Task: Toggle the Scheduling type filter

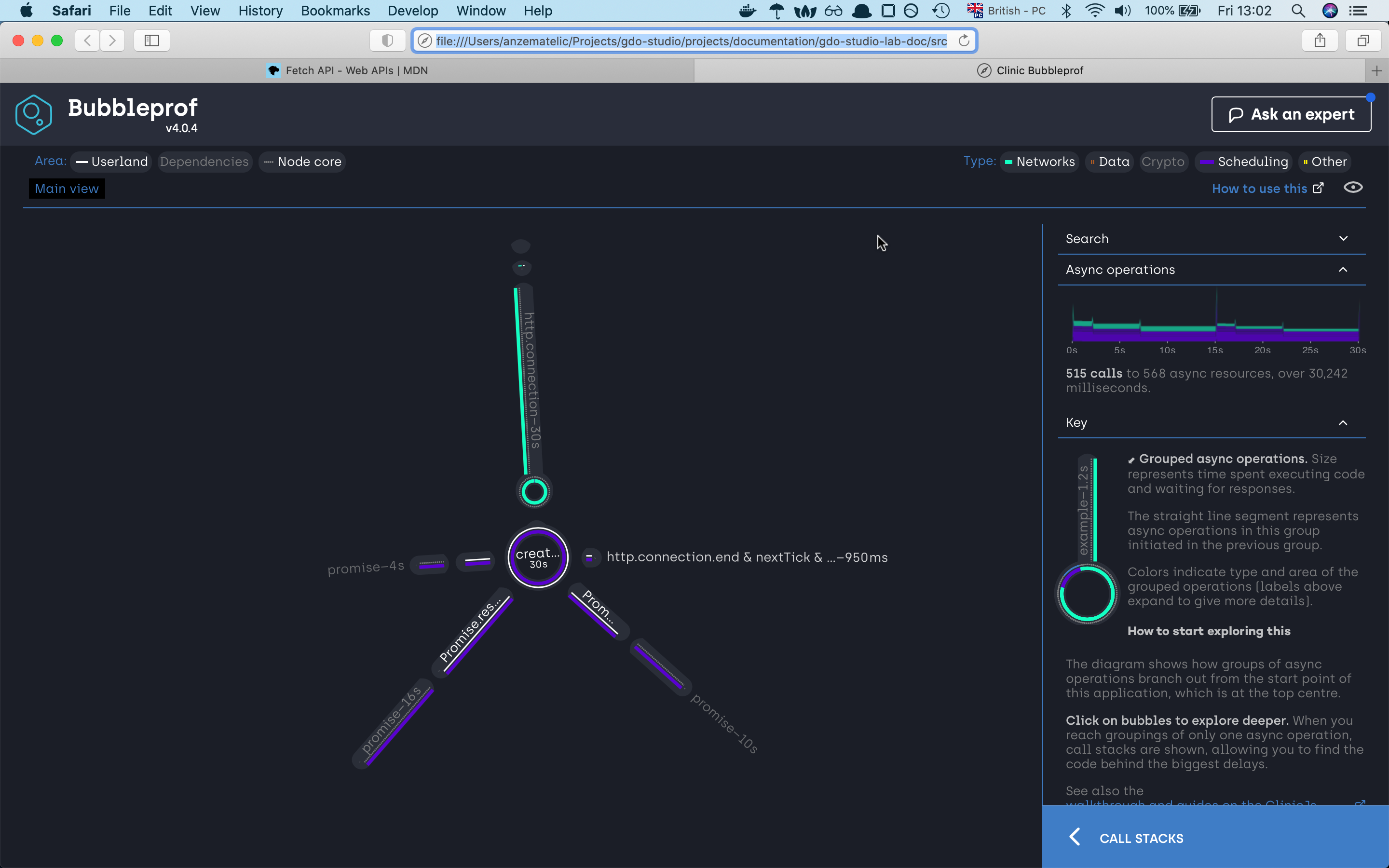Action: click(1244, 162)
